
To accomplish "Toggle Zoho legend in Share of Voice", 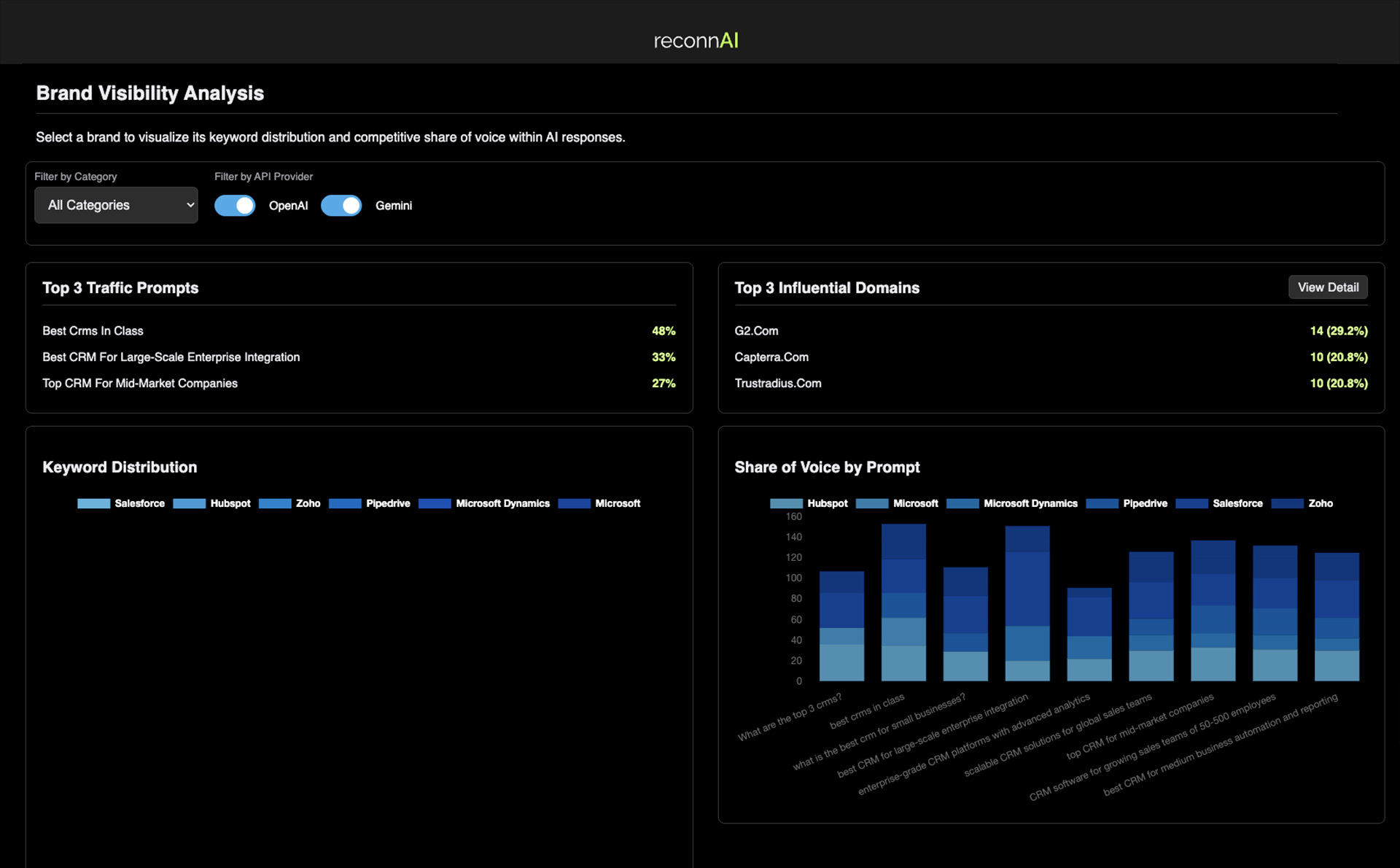I will 1302,503.
